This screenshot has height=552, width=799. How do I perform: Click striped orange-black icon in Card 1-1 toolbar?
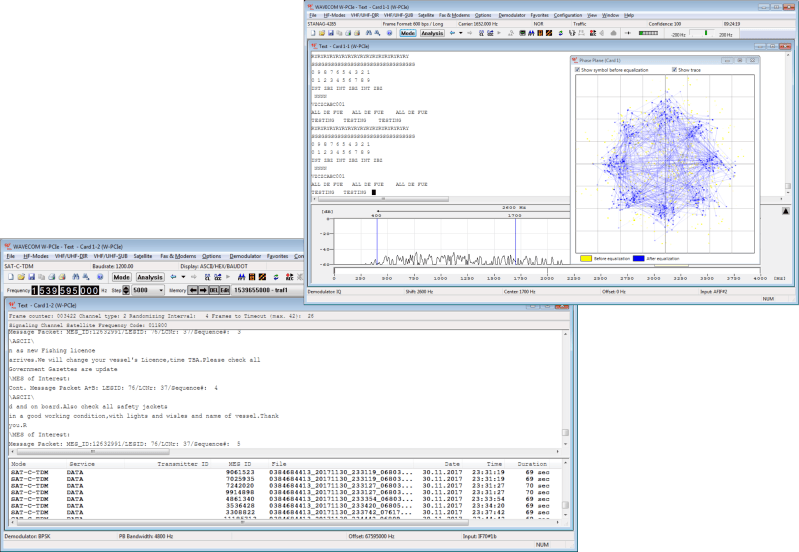click(x=549, y=33)
